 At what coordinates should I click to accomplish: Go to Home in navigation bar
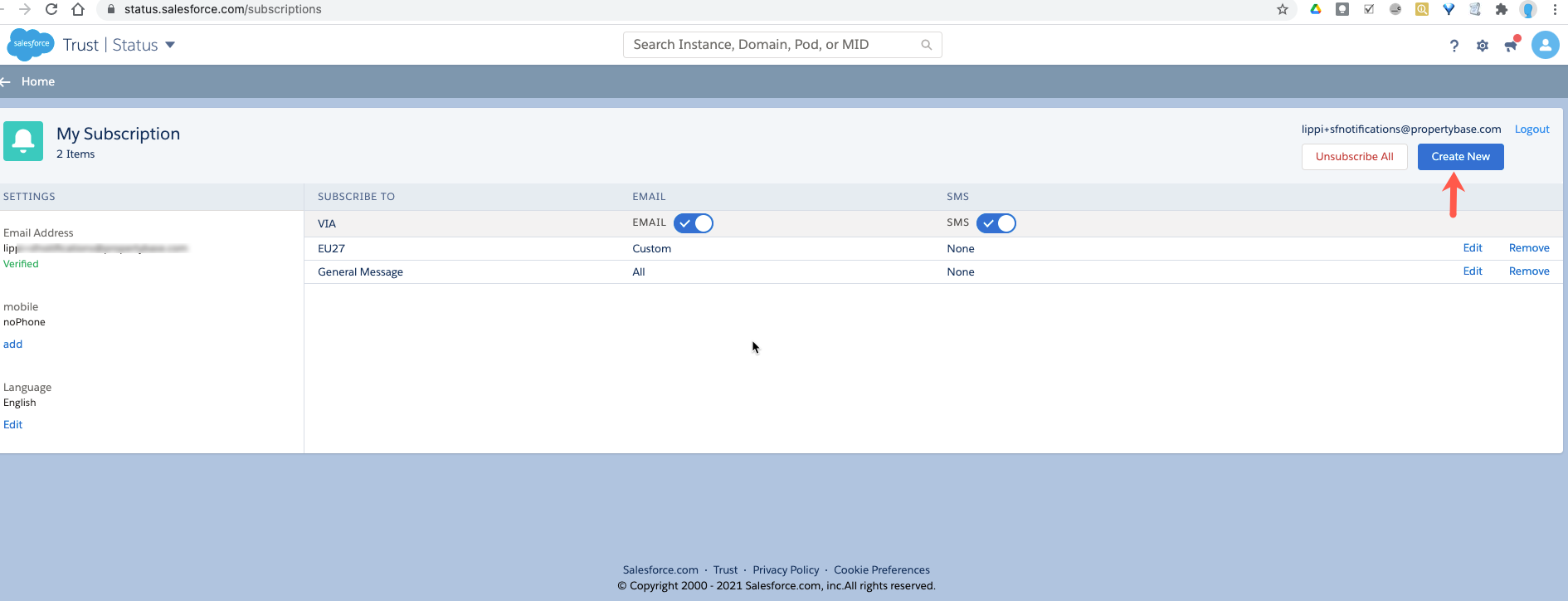click(38, 81)
